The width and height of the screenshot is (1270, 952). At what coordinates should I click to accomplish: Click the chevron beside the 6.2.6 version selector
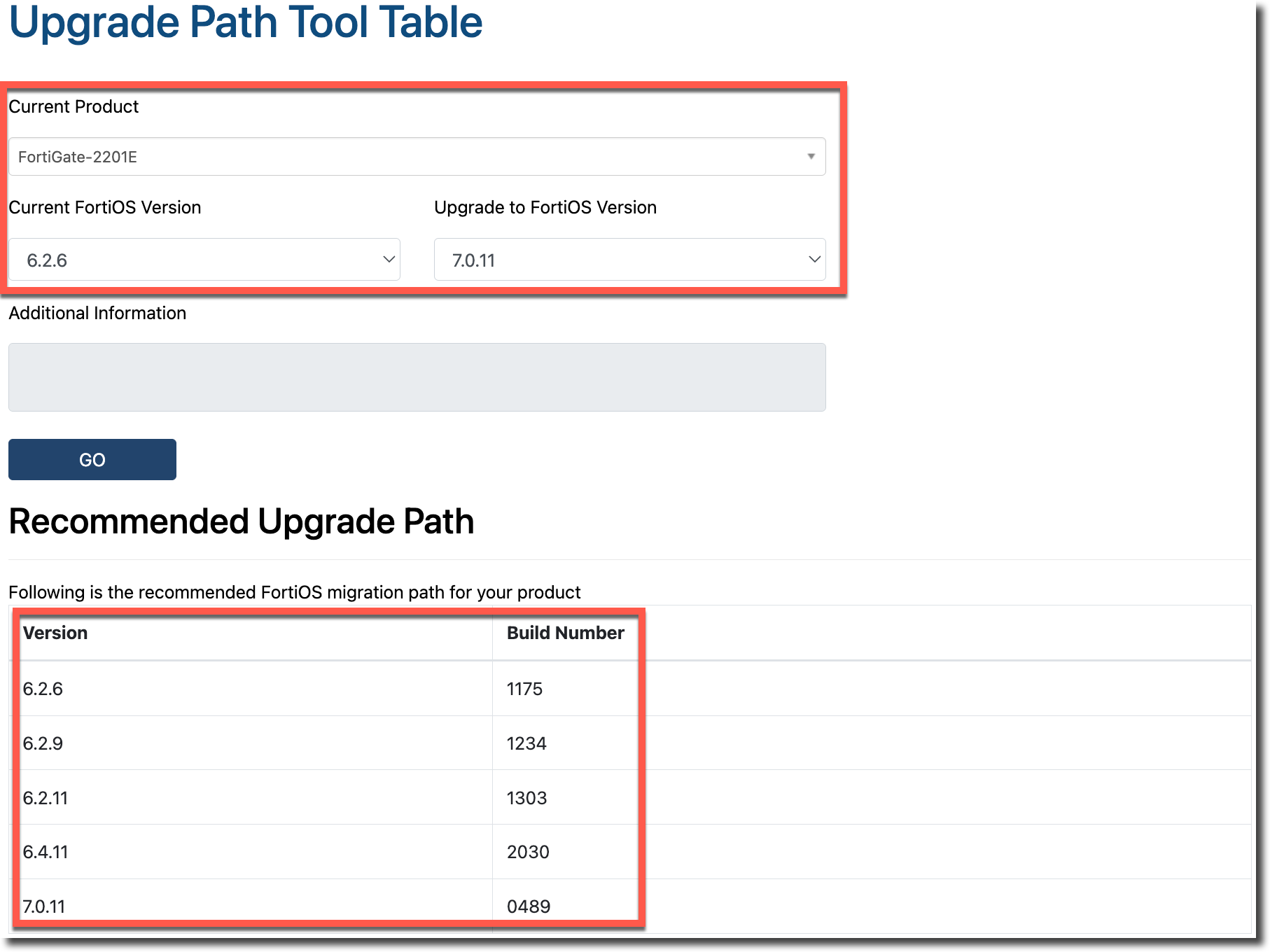[389, 260]
